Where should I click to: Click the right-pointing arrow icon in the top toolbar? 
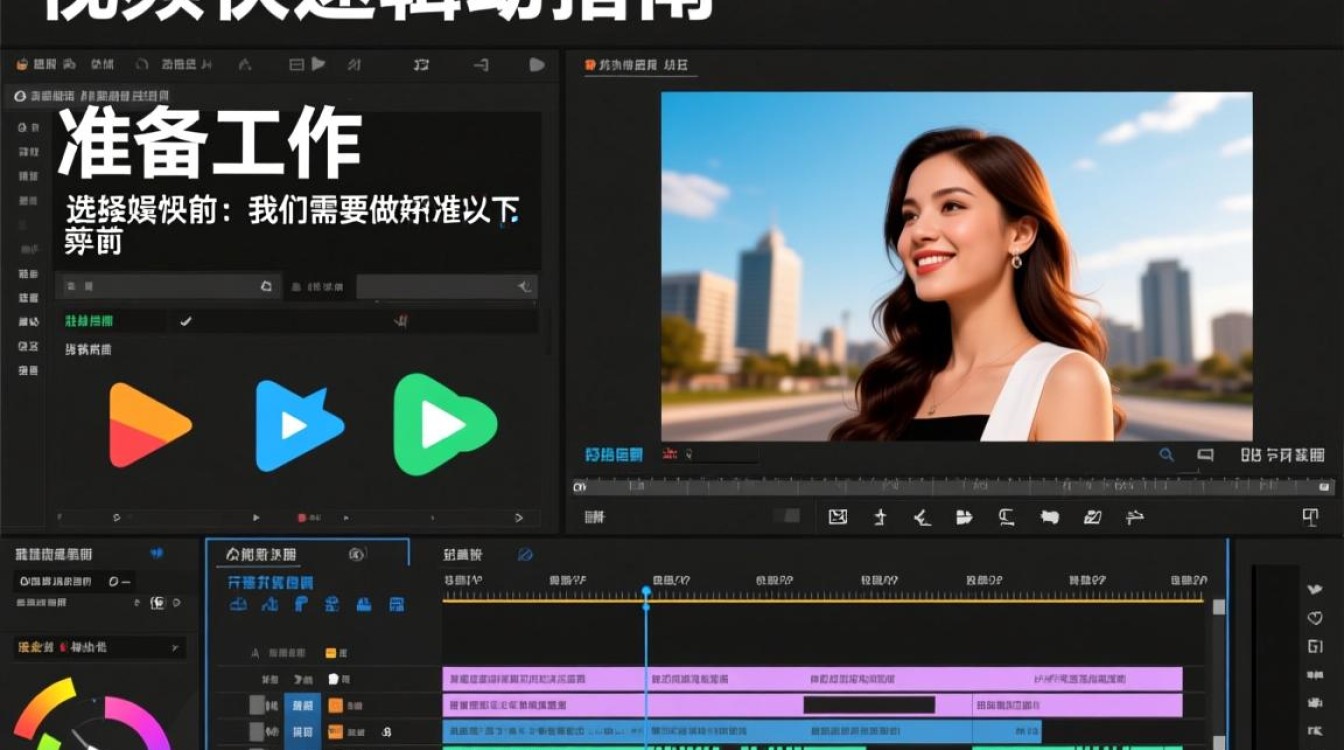coord(480,65)
